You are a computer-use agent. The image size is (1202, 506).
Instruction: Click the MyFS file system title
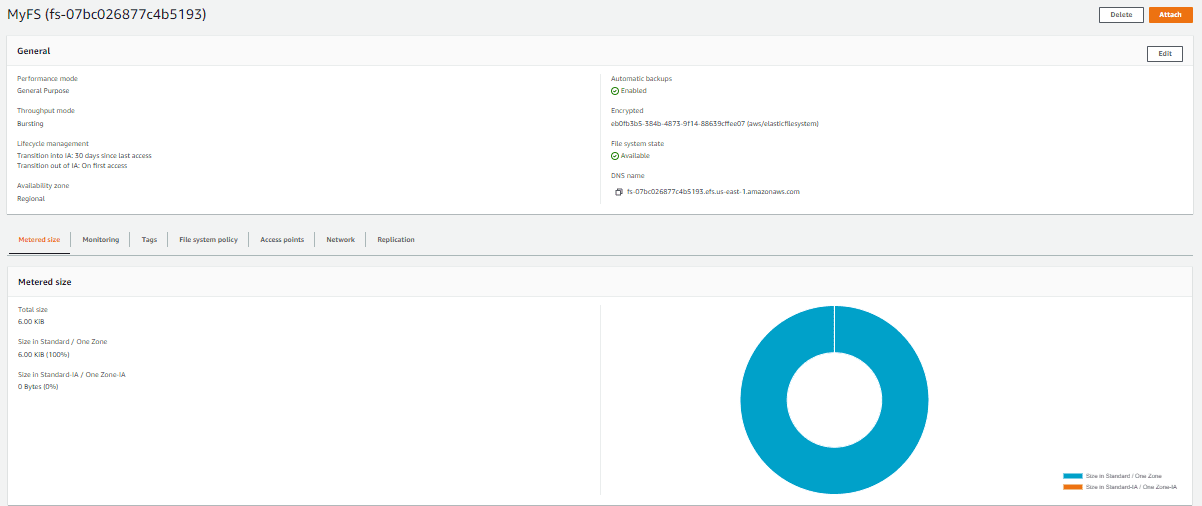point(107,15)
